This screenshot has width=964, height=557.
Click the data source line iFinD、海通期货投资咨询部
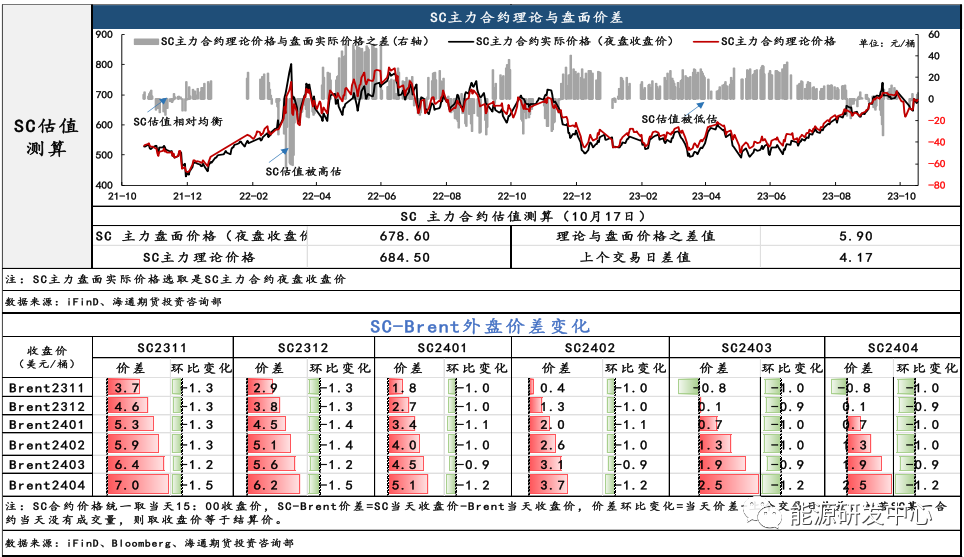113,302
